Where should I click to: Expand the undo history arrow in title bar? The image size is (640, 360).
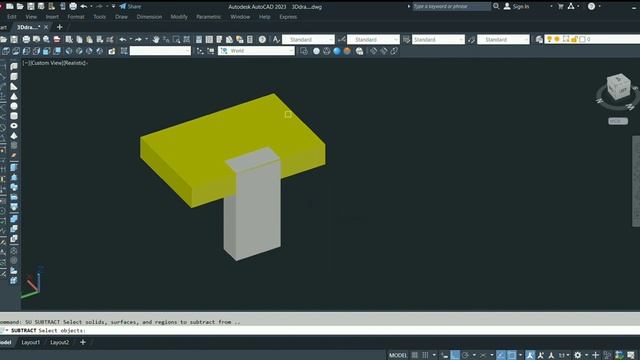91,7
